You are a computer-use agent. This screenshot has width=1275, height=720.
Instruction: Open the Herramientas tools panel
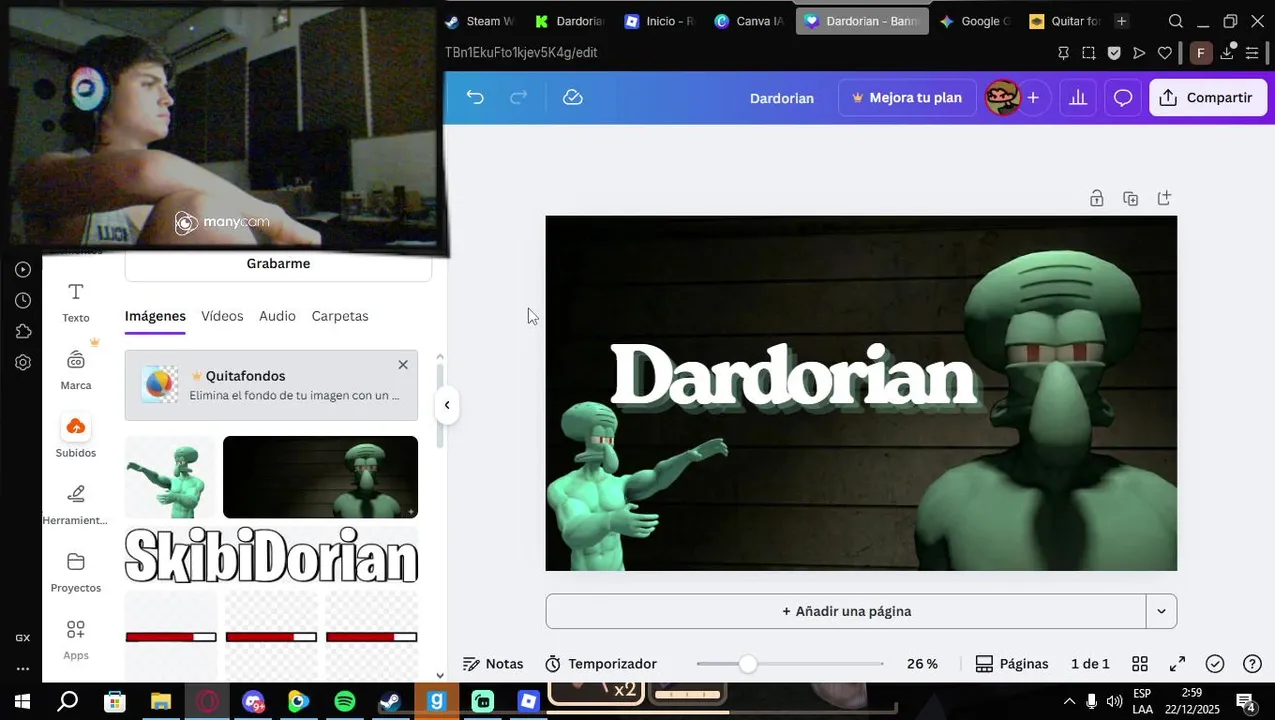coord(76,504)
